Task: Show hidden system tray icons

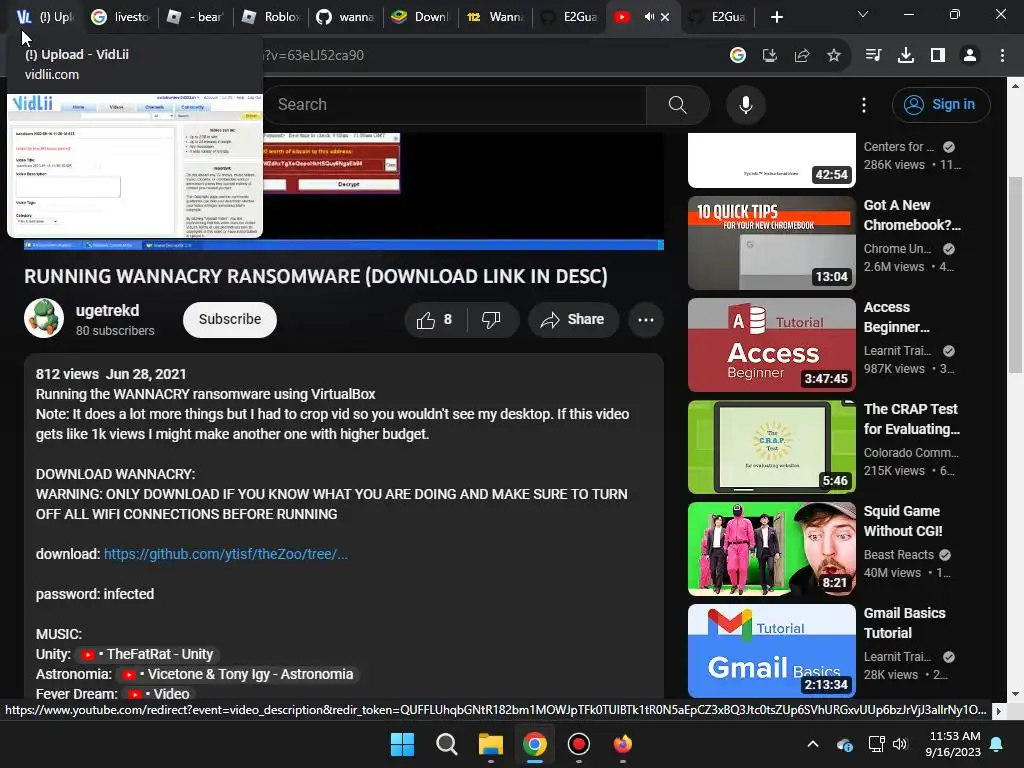Action: pyautogui.click(x=812, y=744)
